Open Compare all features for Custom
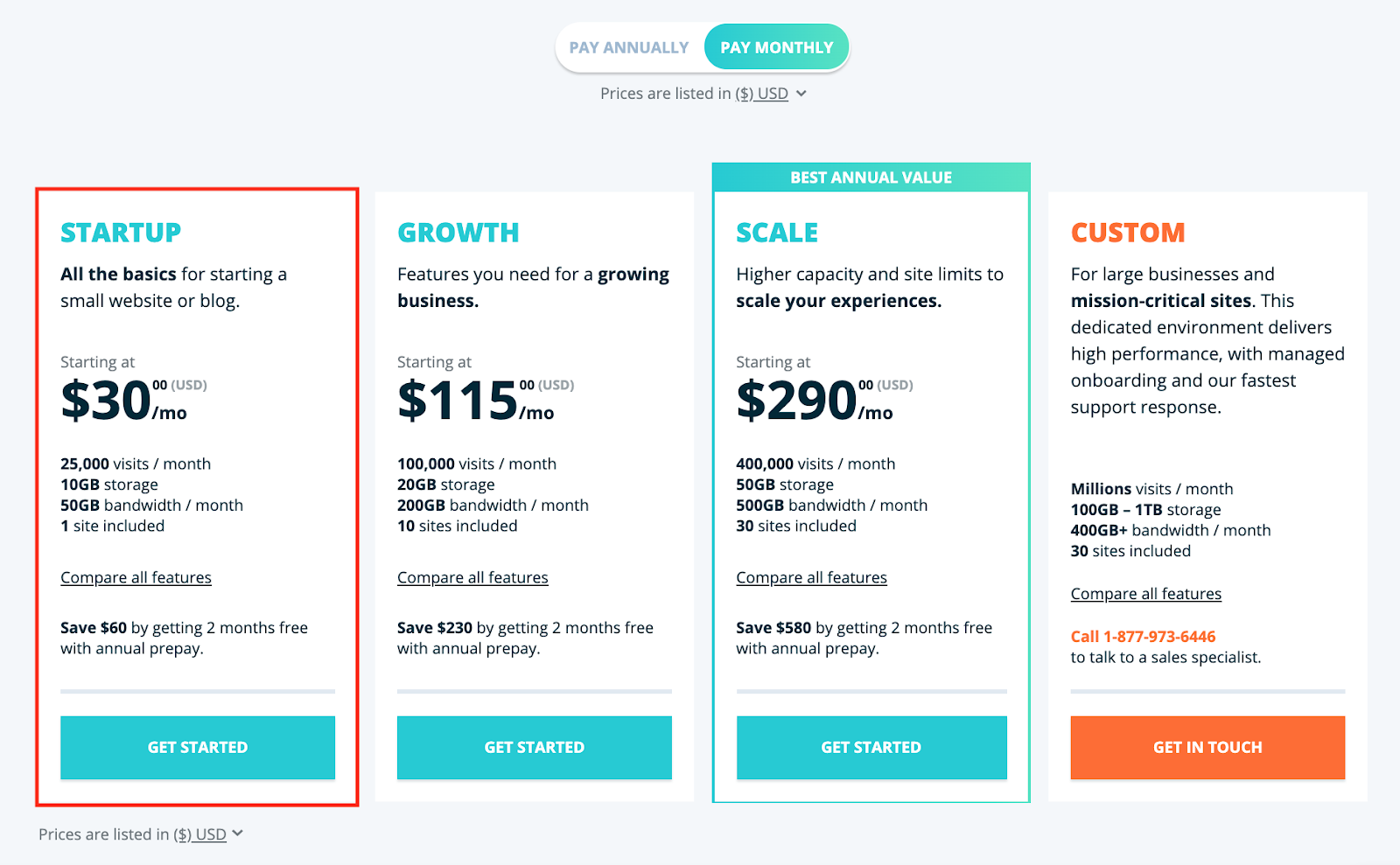This screenshot has width=1400, height=865. point(1145,594)
